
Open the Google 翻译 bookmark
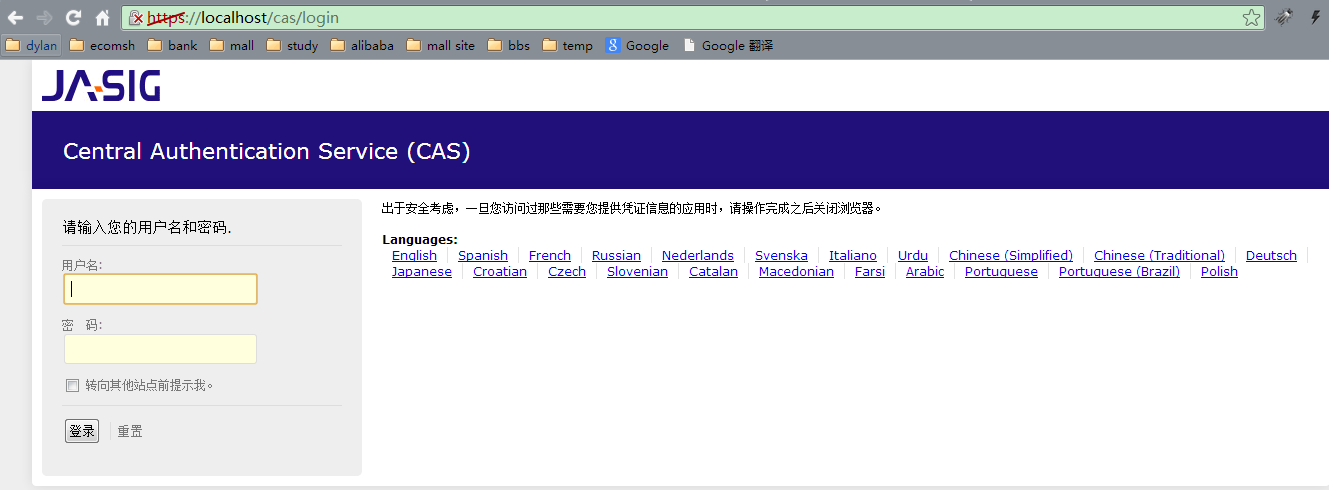727,45
